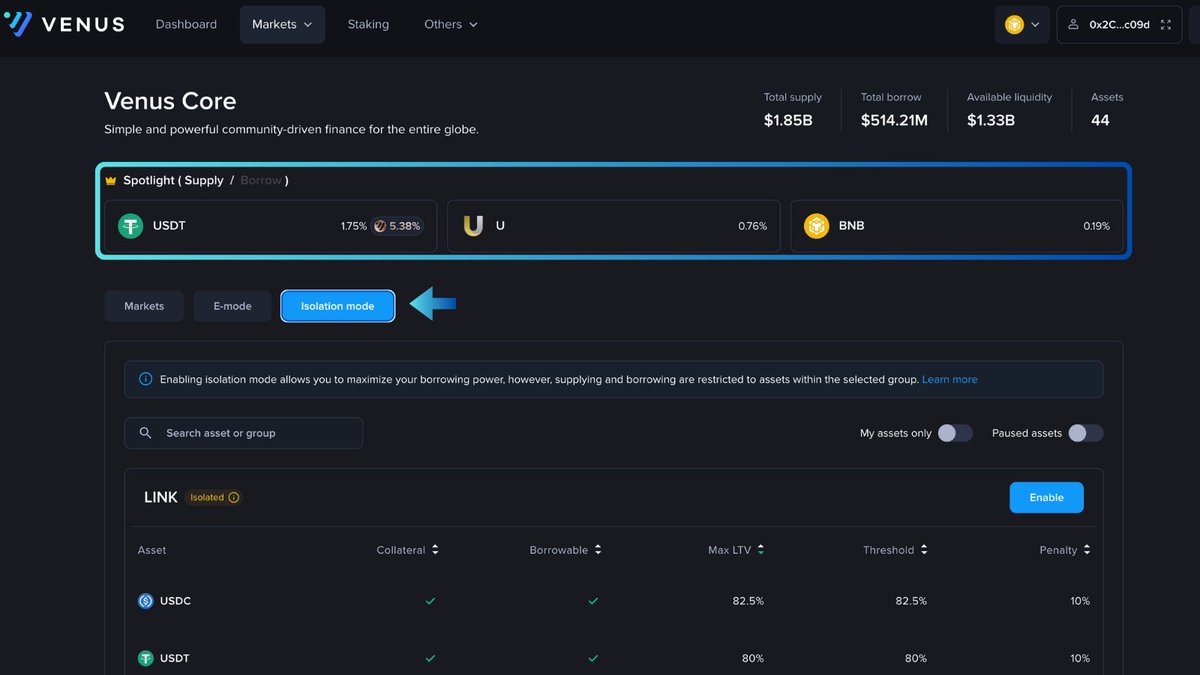Toggle the Paused assets switch
Screen dimensions: 1200x675
pos(1086,433)
